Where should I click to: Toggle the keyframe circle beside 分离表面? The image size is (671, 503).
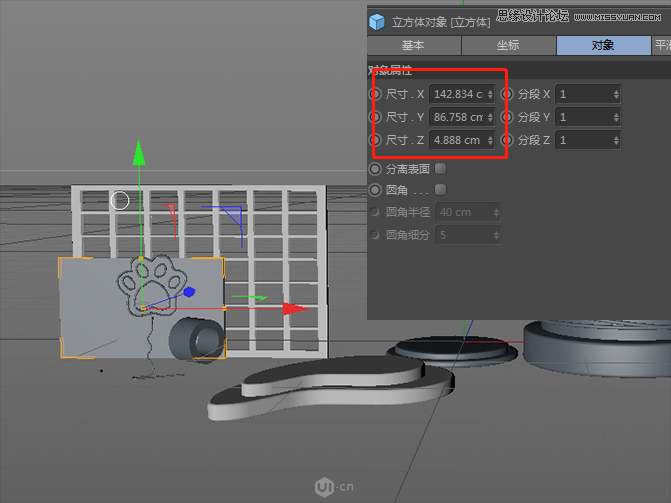pos(375,169)
